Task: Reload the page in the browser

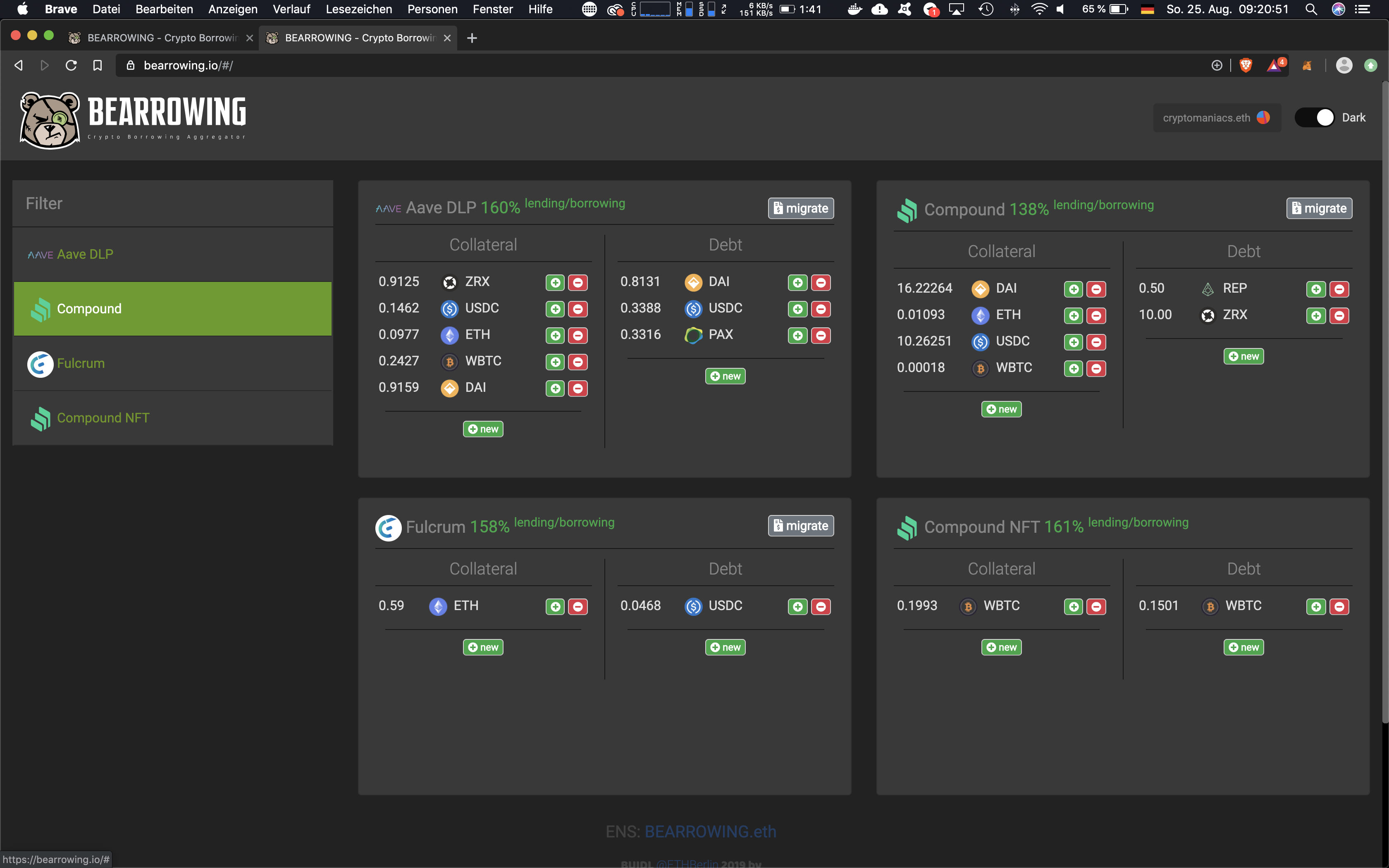Action: tap(71, 65)
